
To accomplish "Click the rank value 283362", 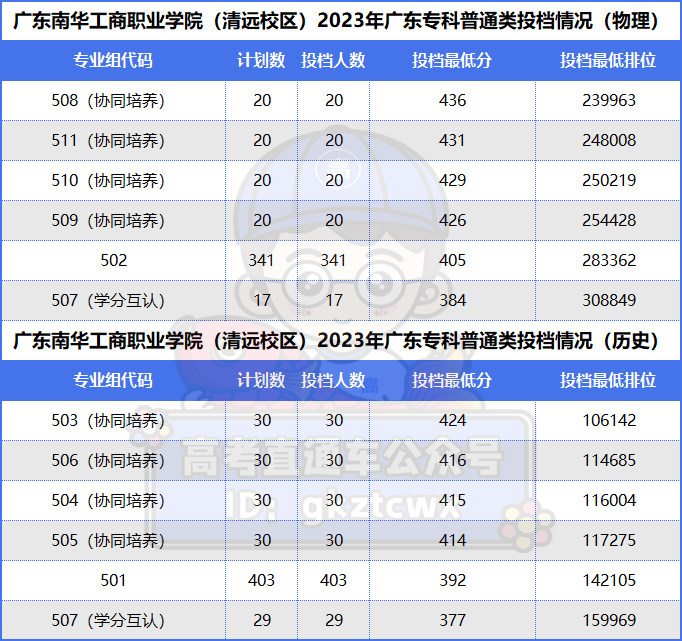I will click(609, 260).
